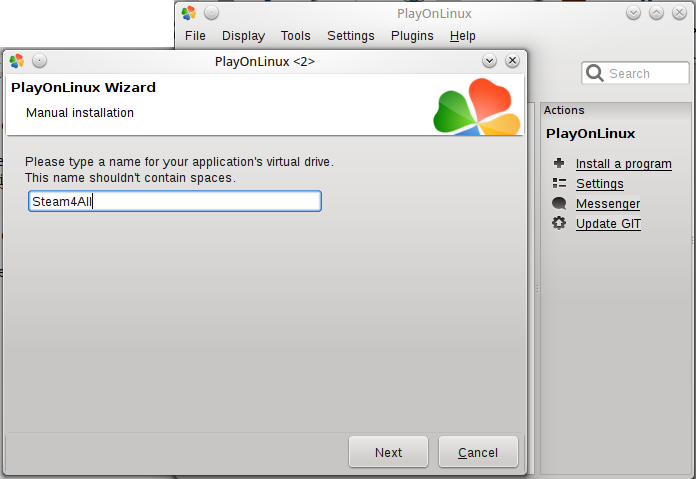Open the Display menu

pyautogui.click(x=243, y=36)
